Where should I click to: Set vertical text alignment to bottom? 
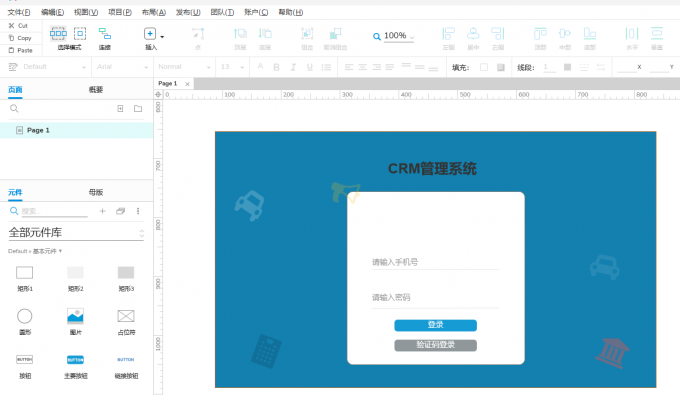(433, 68)
